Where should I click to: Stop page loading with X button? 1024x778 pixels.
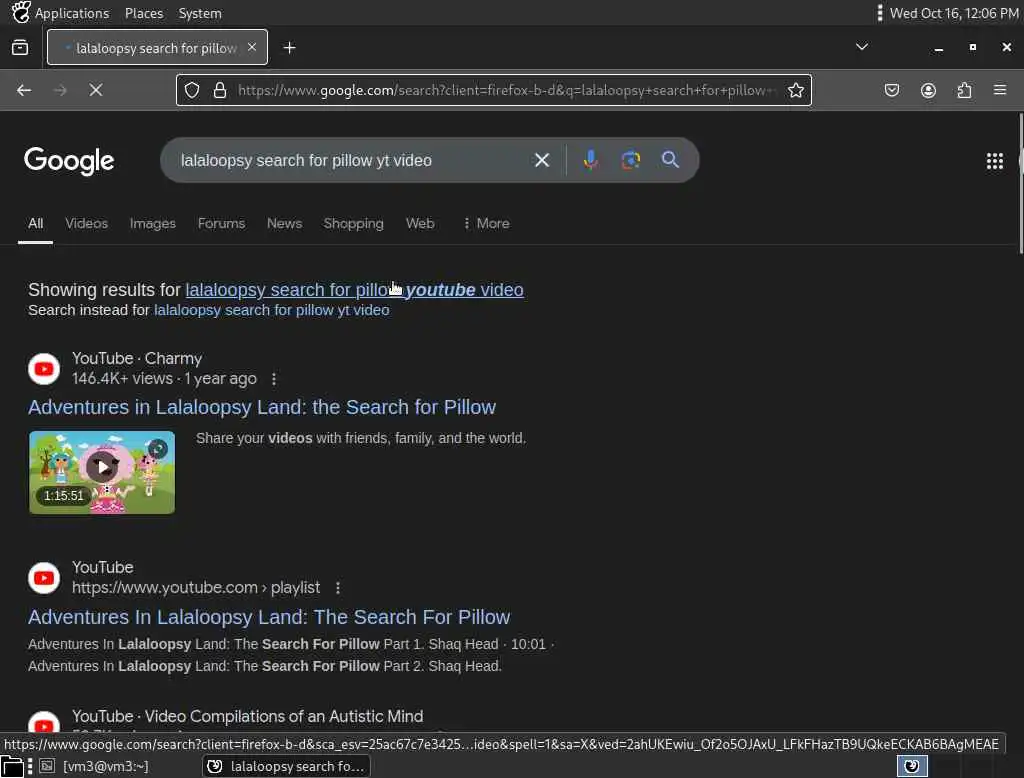pyautogui.click(x=96, y=90)
